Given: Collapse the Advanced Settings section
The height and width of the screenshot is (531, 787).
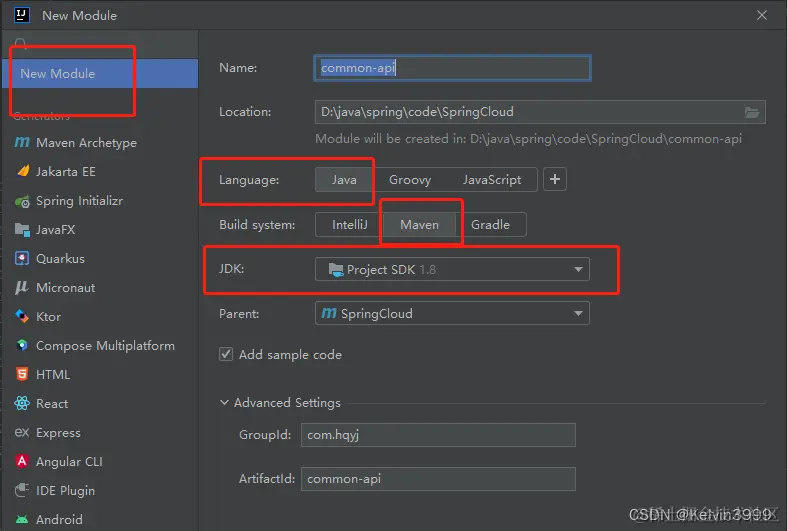Looking at the screenshot, I should (224, 403).
